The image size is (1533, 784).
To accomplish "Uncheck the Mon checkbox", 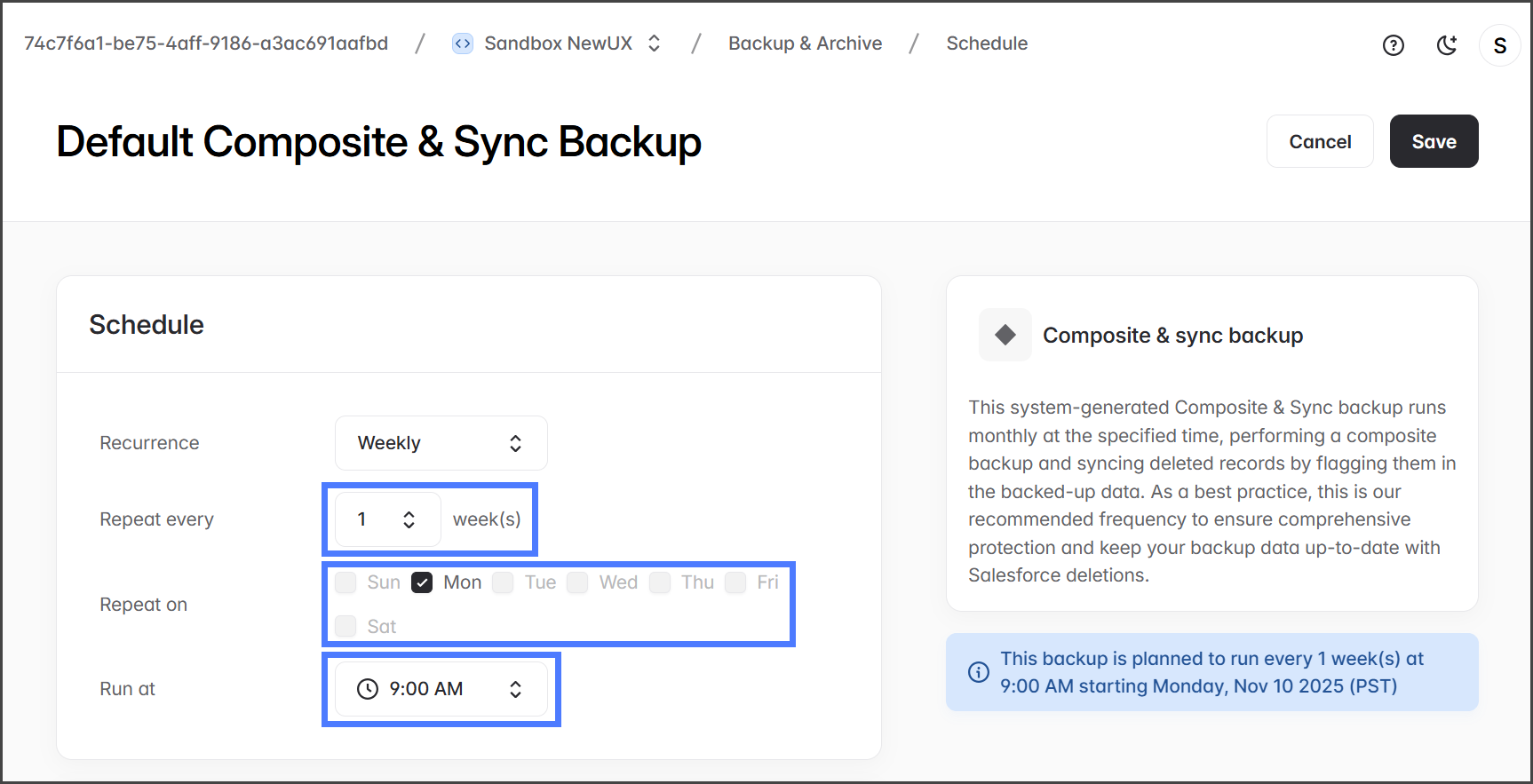I will click(422, 582).
